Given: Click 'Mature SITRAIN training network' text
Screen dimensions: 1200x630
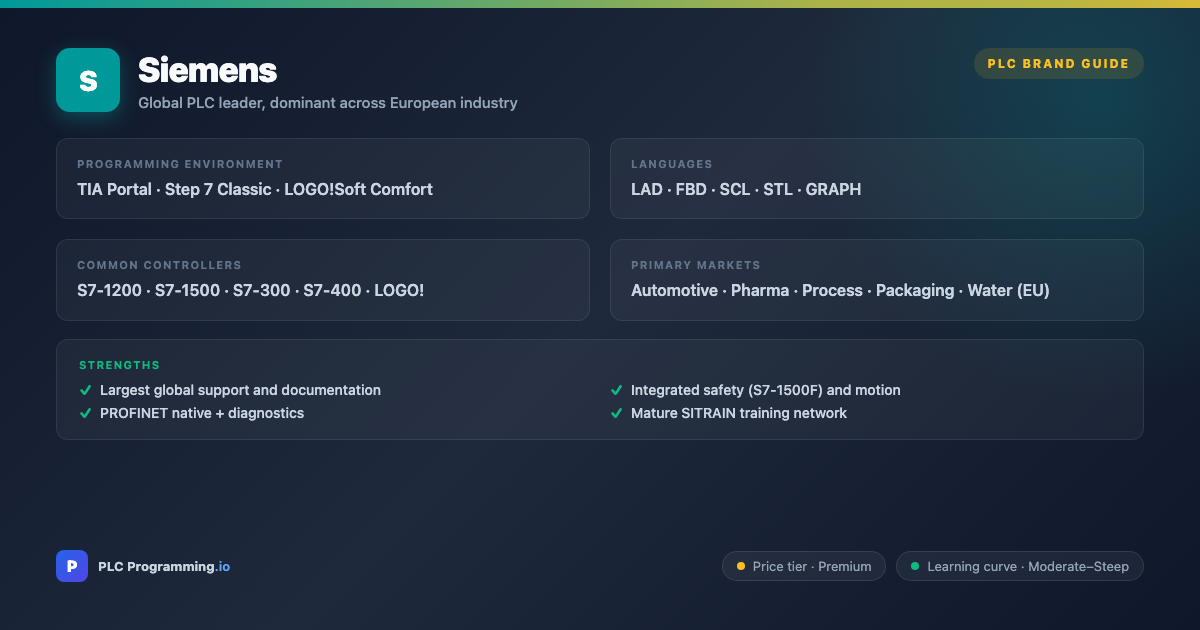Looking at the screenshot, I should [739, 413].
